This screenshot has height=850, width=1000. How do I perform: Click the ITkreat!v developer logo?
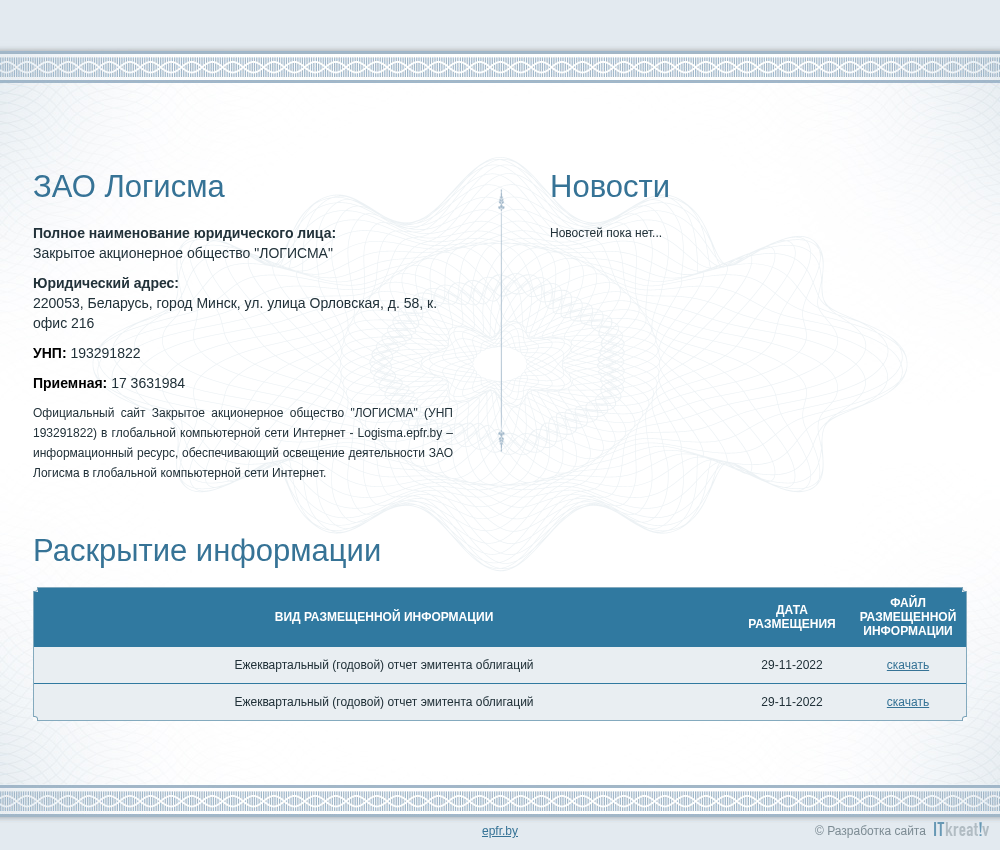point(961,829)
